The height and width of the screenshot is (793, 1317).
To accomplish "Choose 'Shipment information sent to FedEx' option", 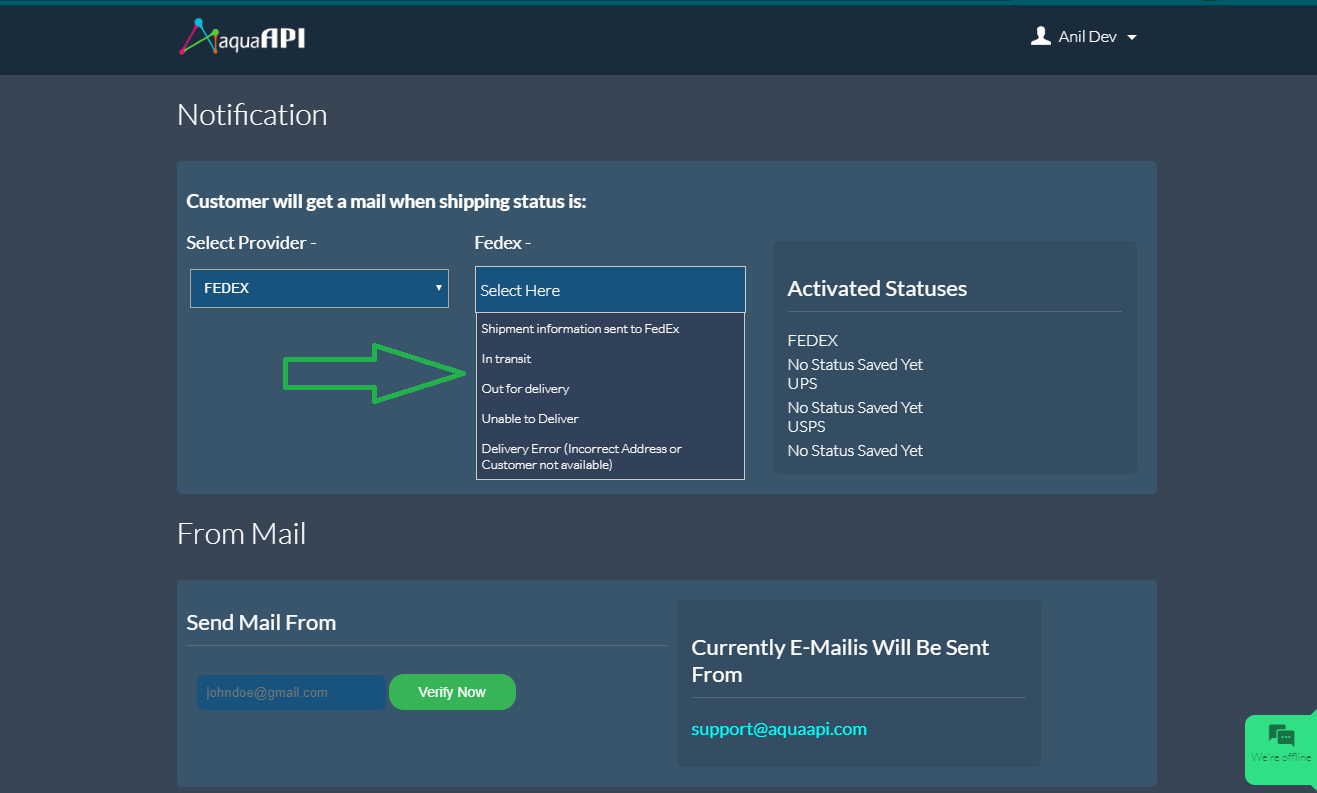I will pos(610,329).
